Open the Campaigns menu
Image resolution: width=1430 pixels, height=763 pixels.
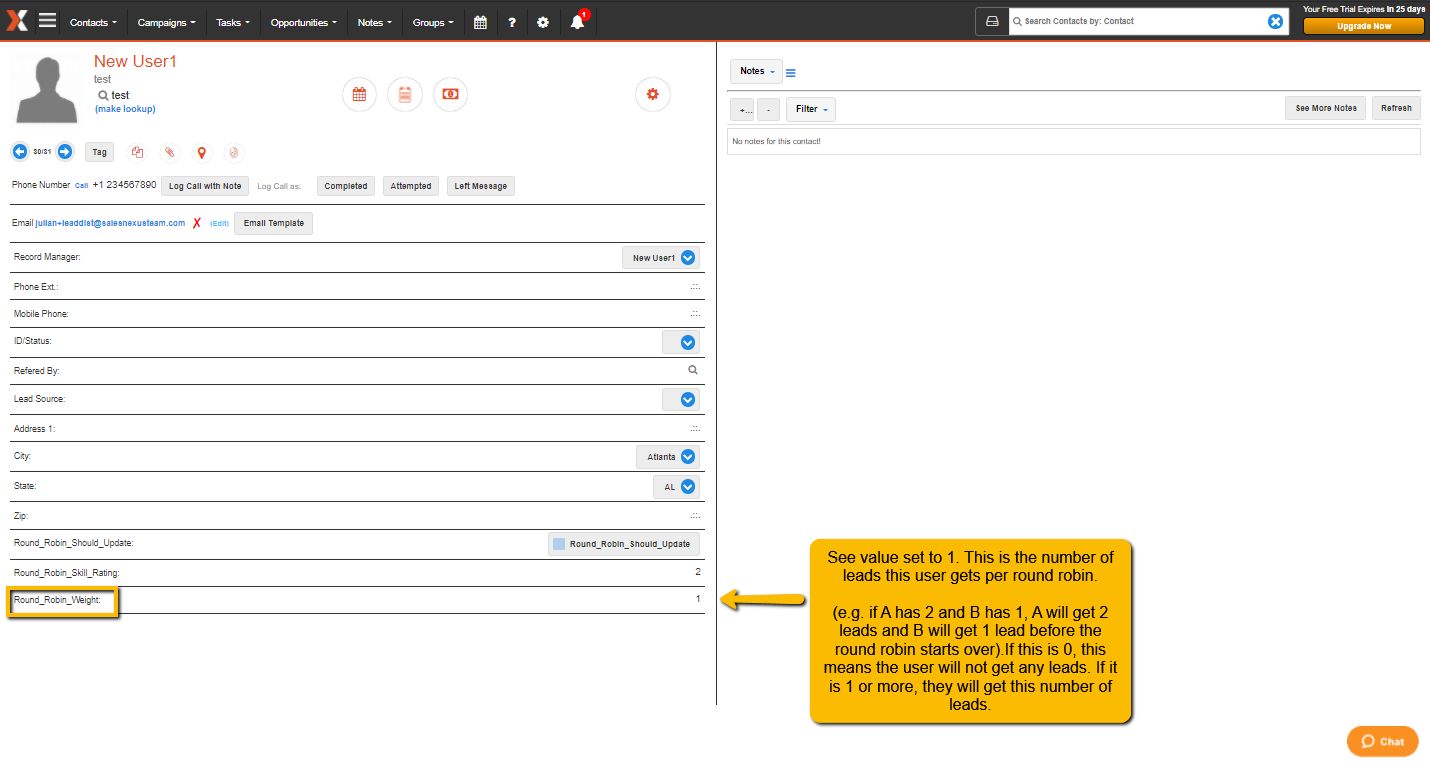point(166,22)
